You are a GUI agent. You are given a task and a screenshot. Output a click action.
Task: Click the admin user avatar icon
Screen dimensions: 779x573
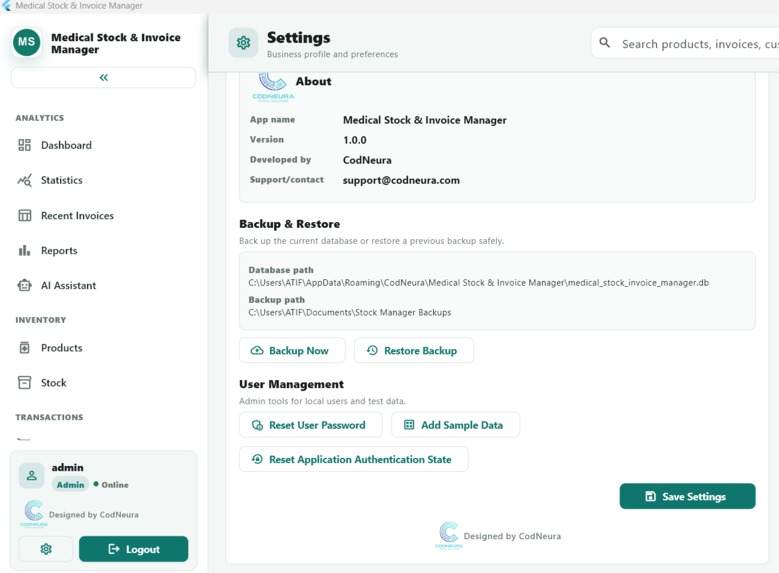point(31,476)
